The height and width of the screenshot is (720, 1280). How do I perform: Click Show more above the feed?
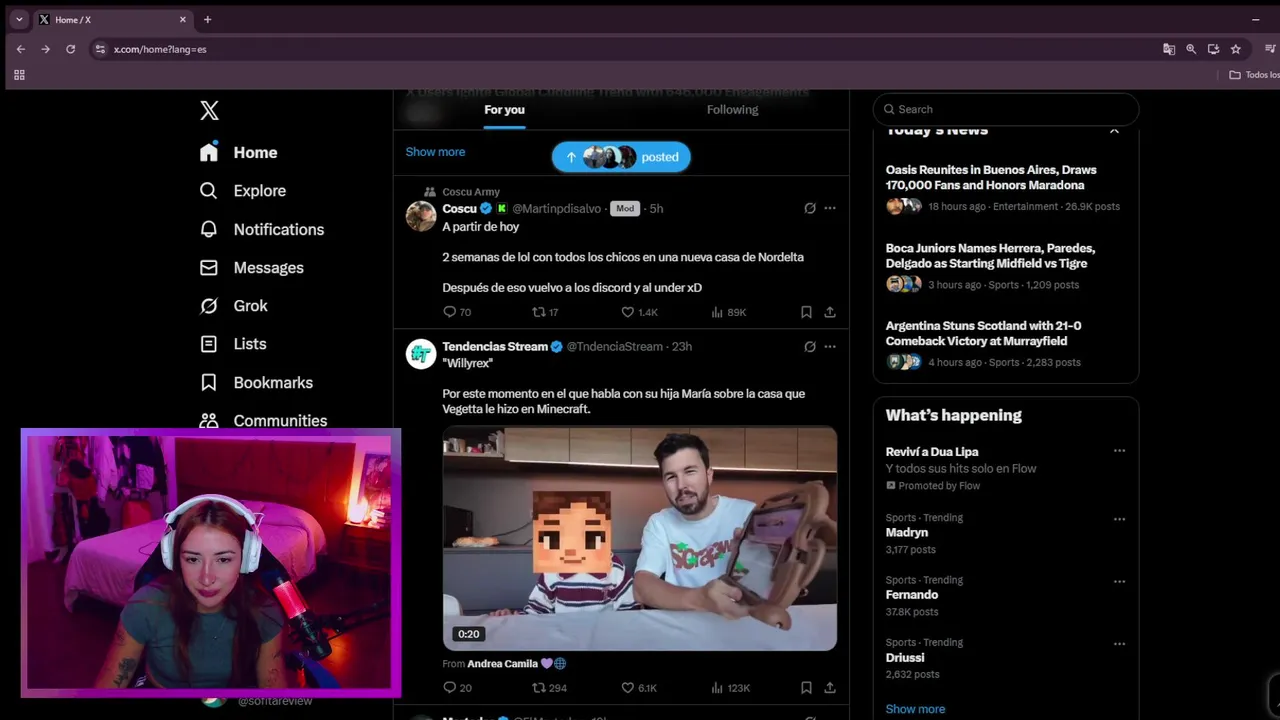point(435,152)
